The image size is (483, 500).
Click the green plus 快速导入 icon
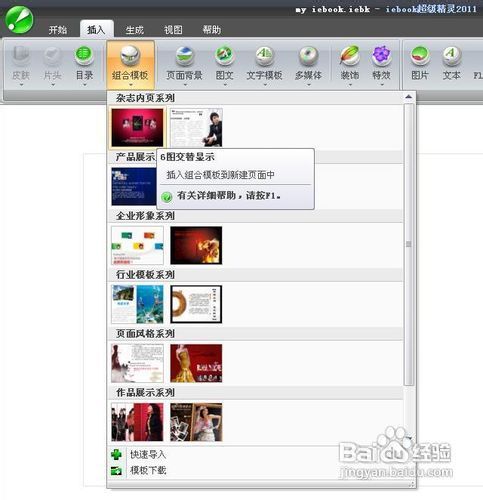(116, 454)
